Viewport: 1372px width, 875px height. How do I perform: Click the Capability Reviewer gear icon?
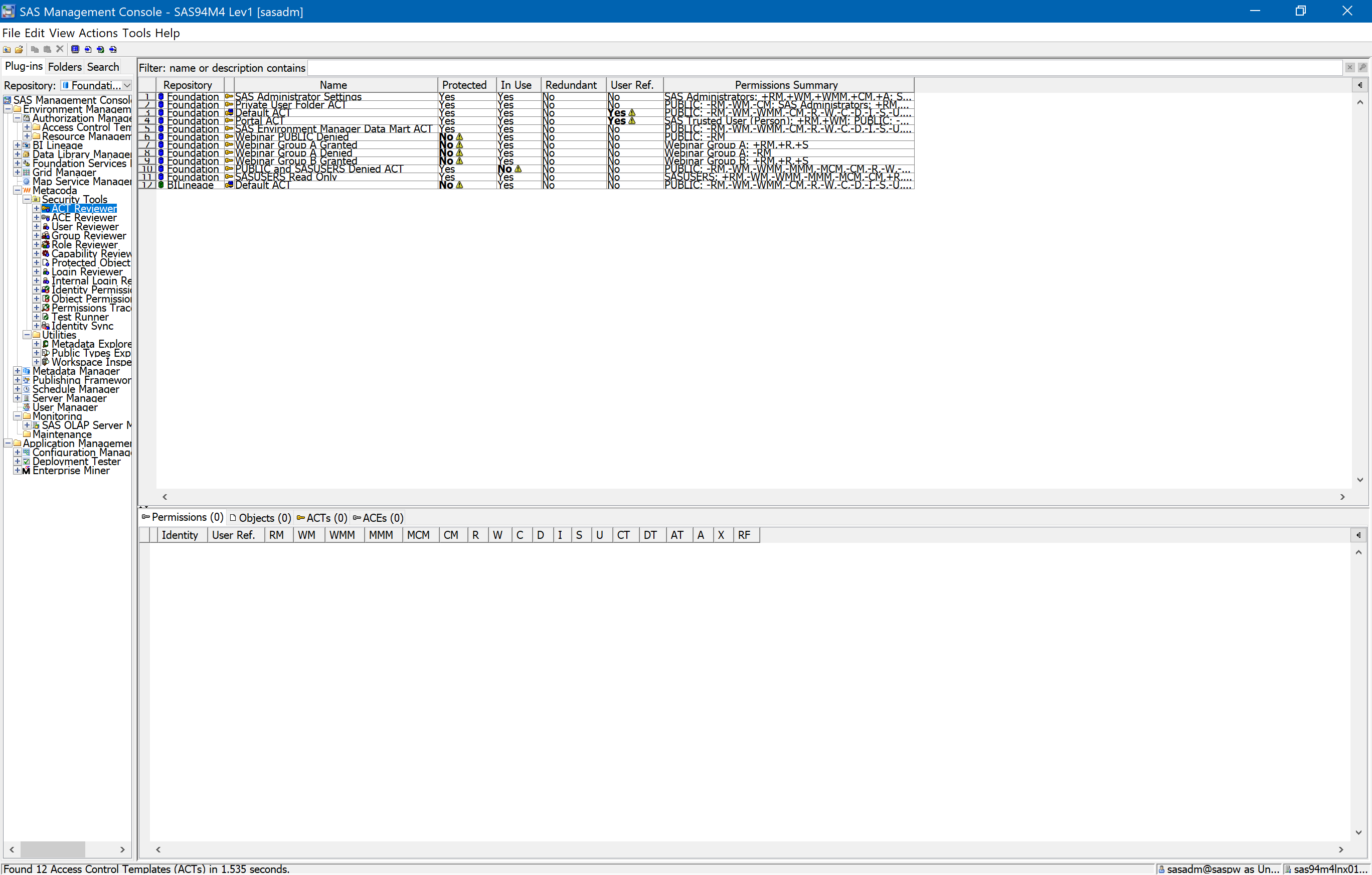pos(46,254)
